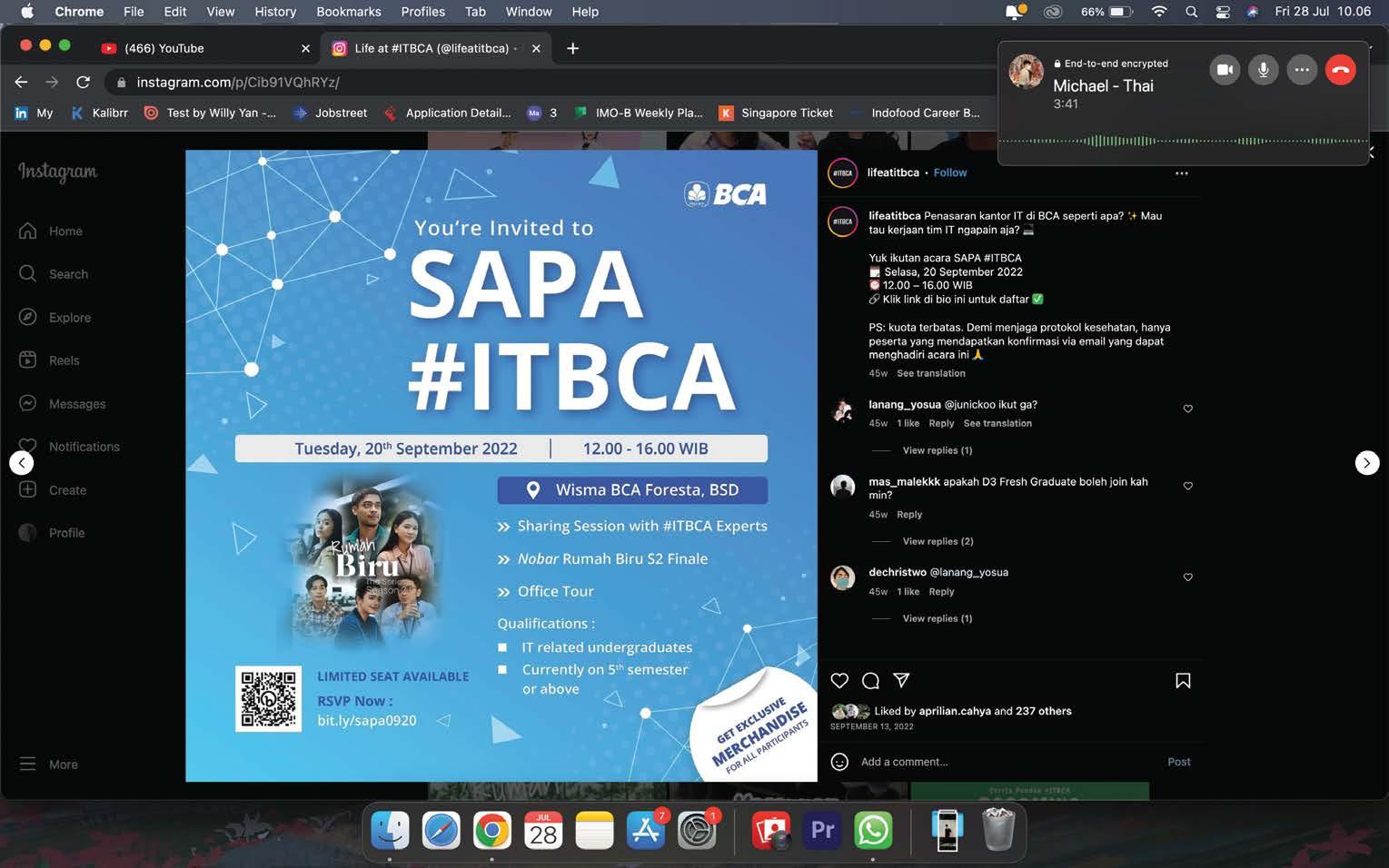
Task: See translation of the post caption
Action: tap(931, 373)
